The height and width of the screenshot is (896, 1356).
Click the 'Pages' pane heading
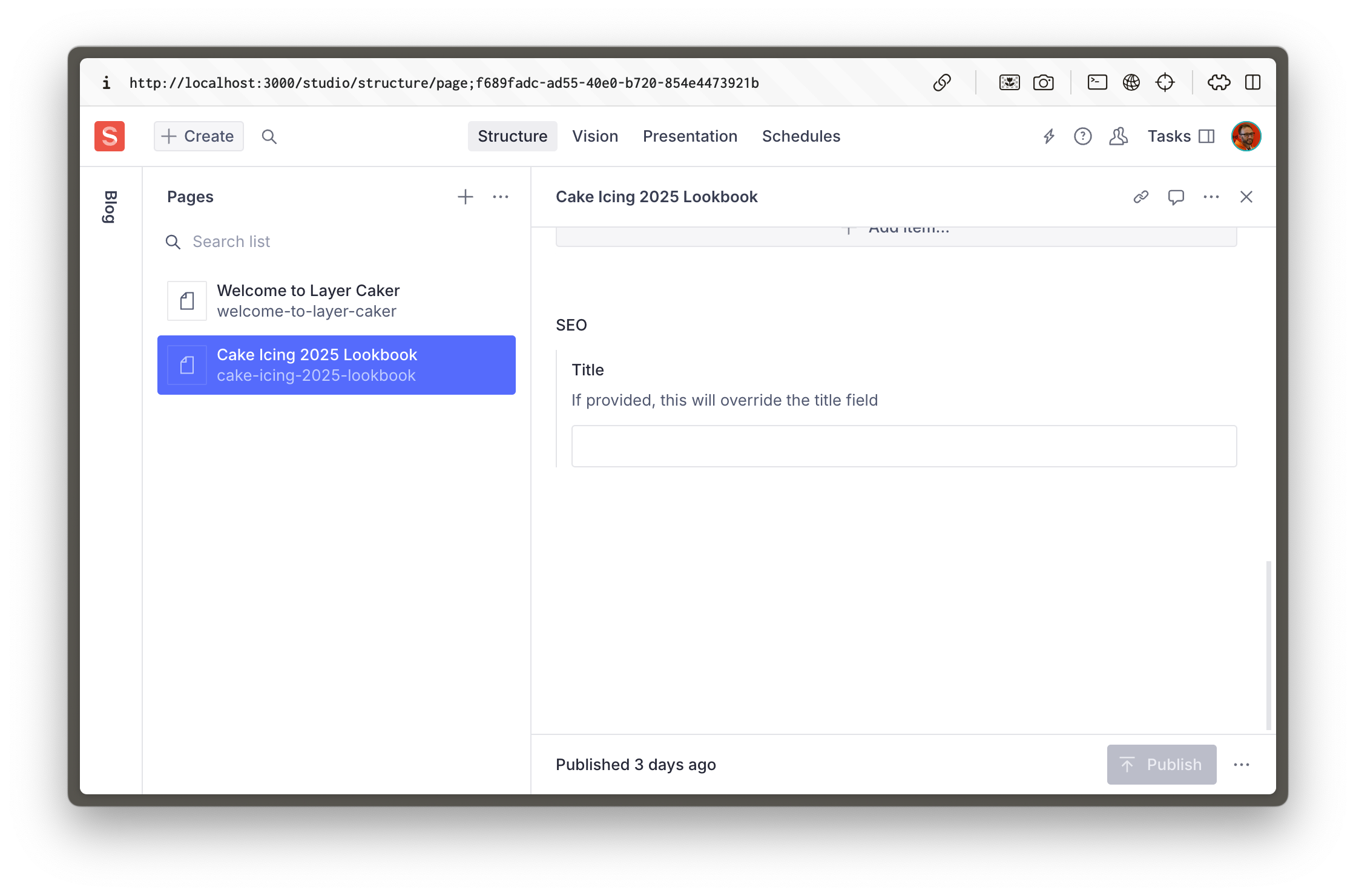pyautogui.click(x=190, y=197)
